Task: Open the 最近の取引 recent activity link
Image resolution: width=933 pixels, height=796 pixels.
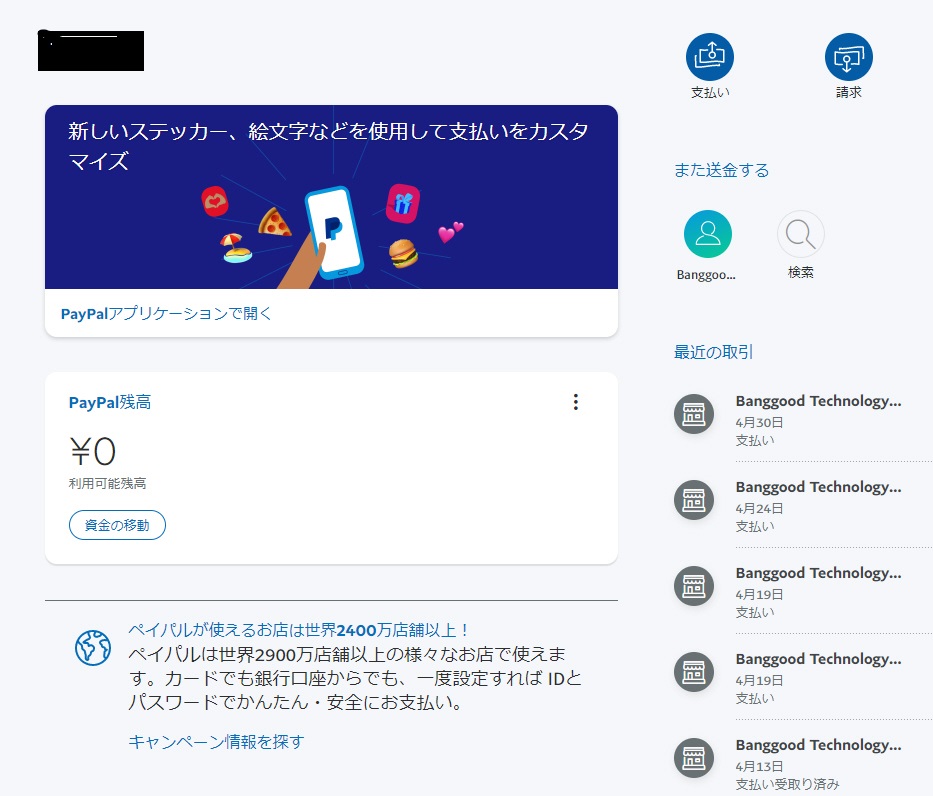Action: [713, 352]
